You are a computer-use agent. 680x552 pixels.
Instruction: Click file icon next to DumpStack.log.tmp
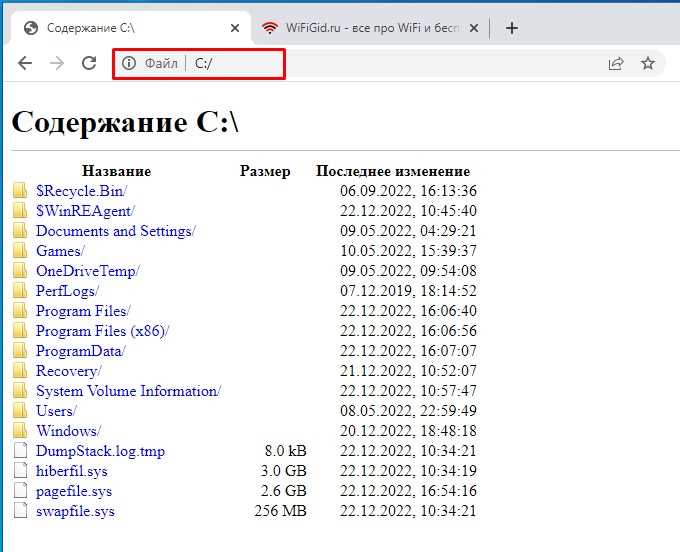pyautogui.click(x=20, y=450)
